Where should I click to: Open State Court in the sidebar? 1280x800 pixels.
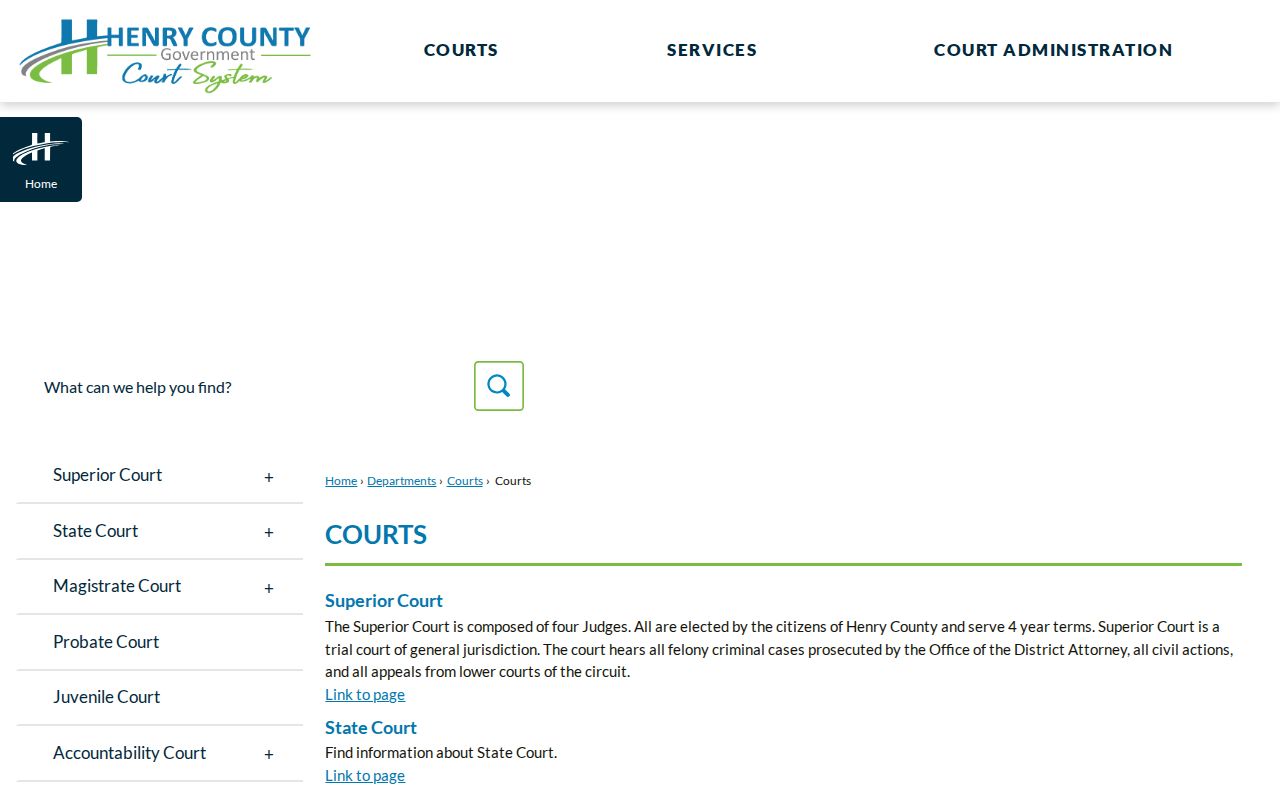point(96,531)
